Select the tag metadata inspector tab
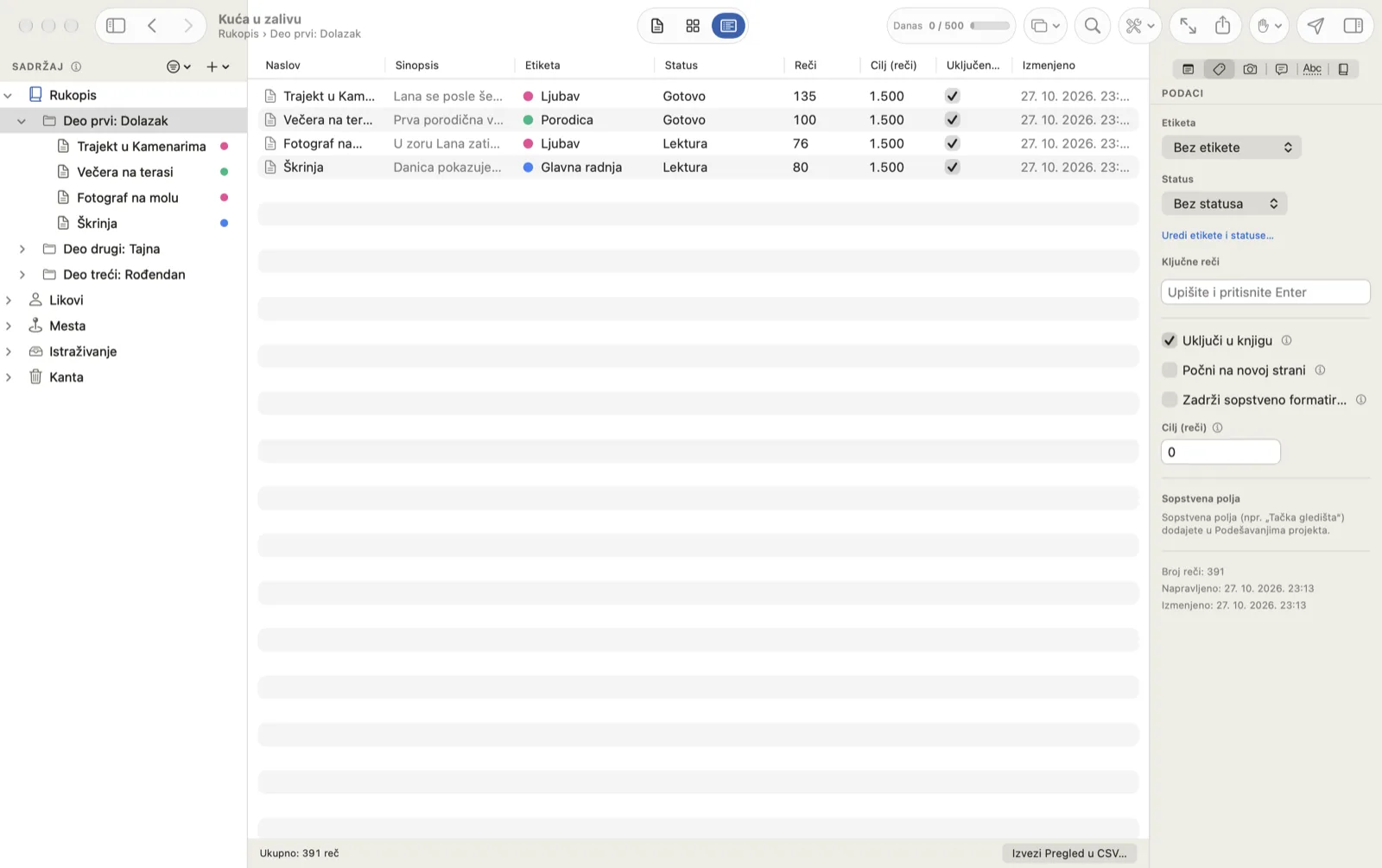This screenshot has height=868, width=1382. 1219,69
